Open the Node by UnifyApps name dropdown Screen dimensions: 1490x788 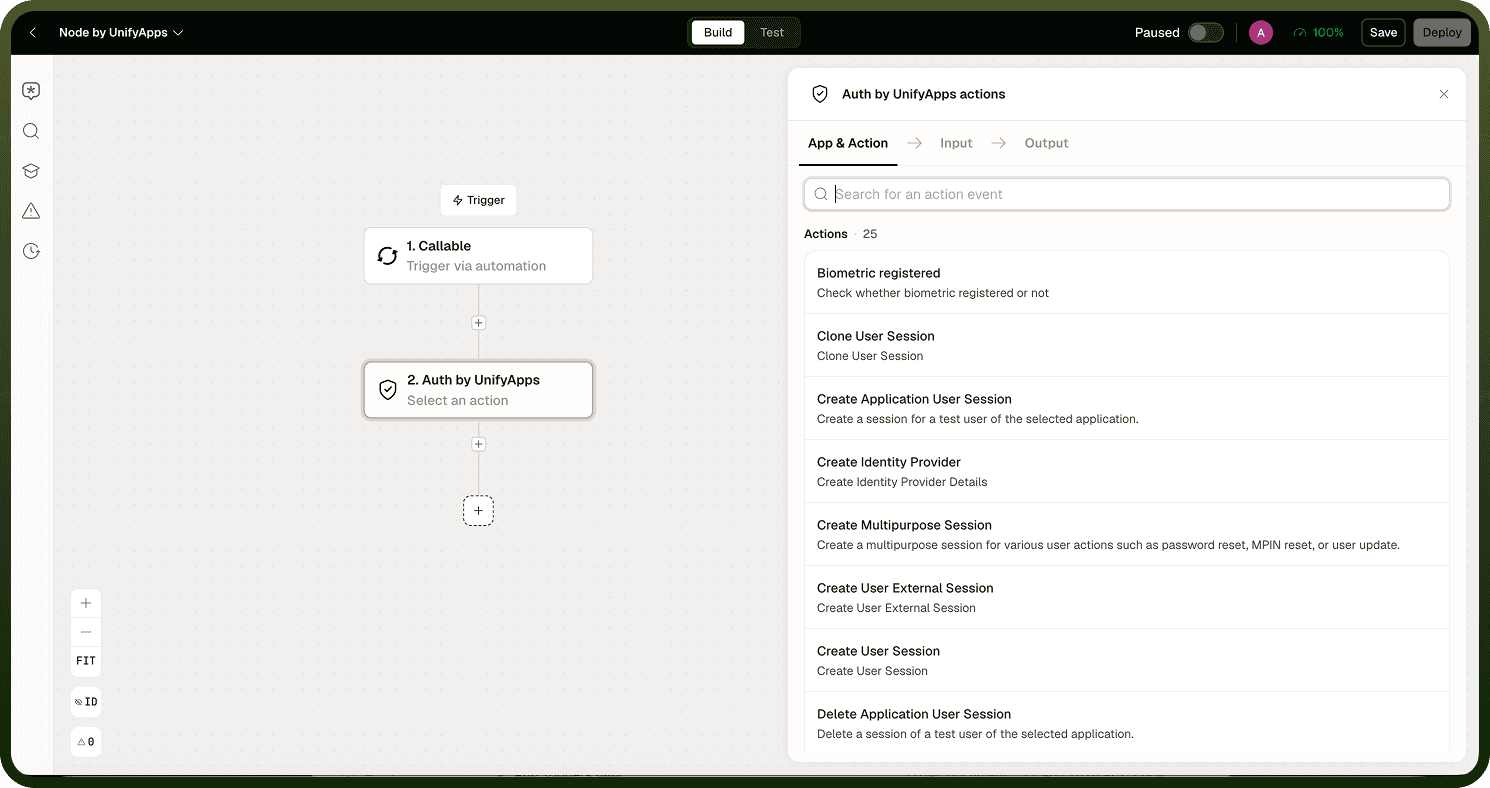pyautogui.click(x=121, y=33)
